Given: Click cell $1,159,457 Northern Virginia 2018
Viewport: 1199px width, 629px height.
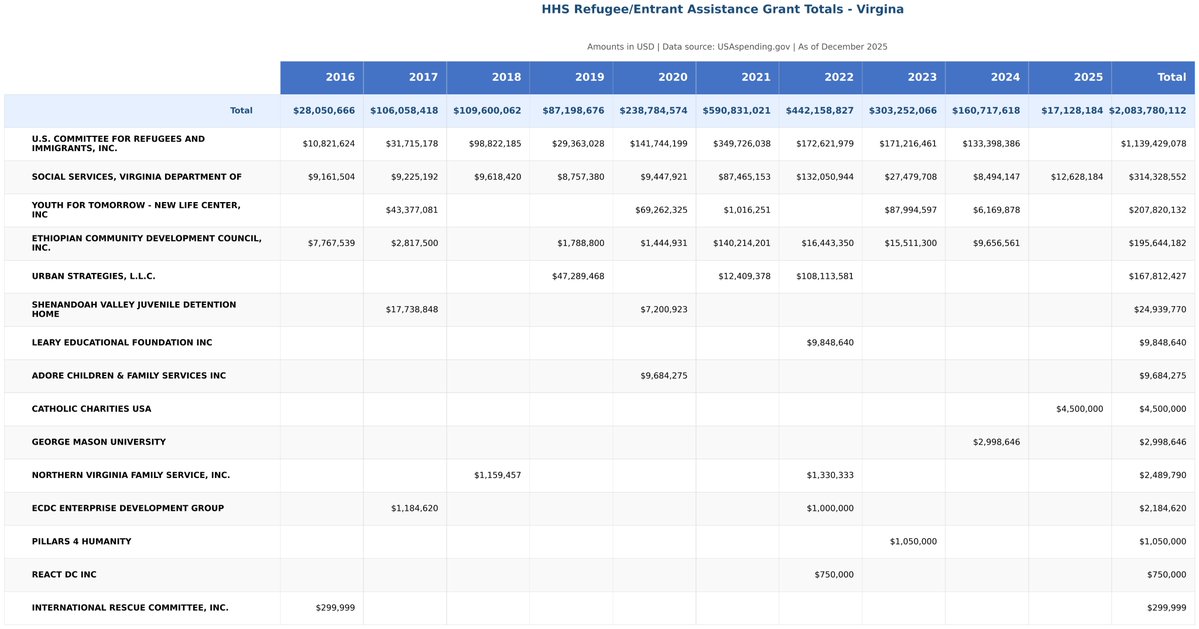Looking at the screenshot, I should (497, 475).
